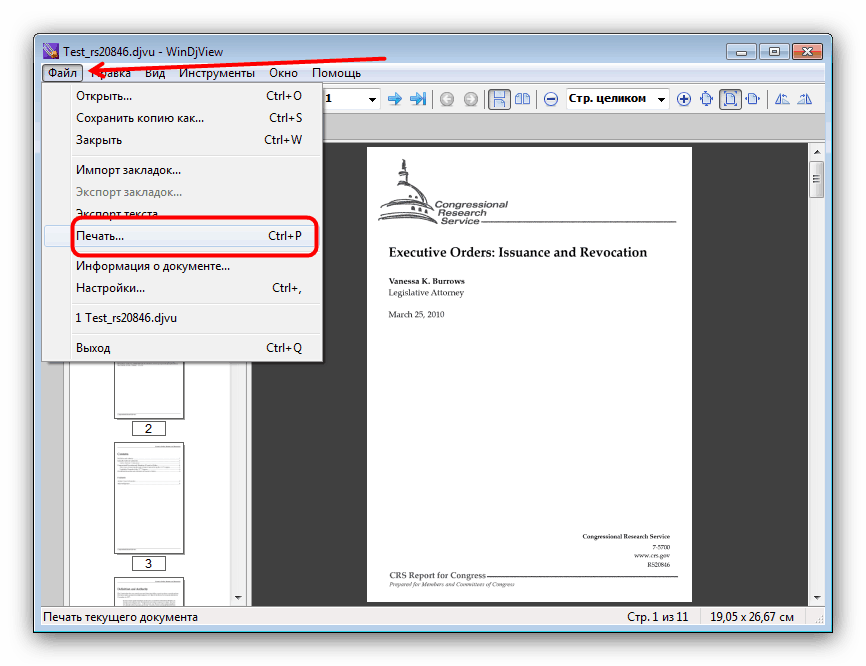Open the 'Инструменты' menu

pos(216,73)
